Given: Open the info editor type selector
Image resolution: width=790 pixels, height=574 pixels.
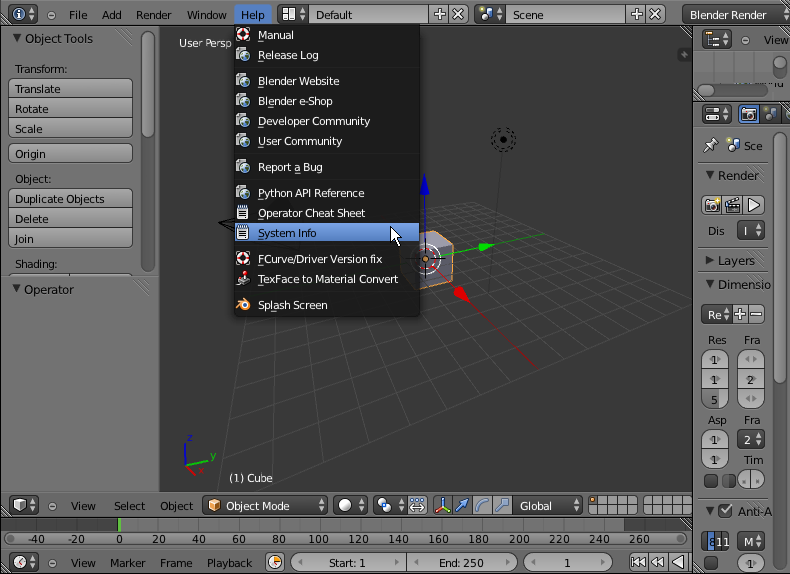Looking at the screenshot, I should point(23,14).
